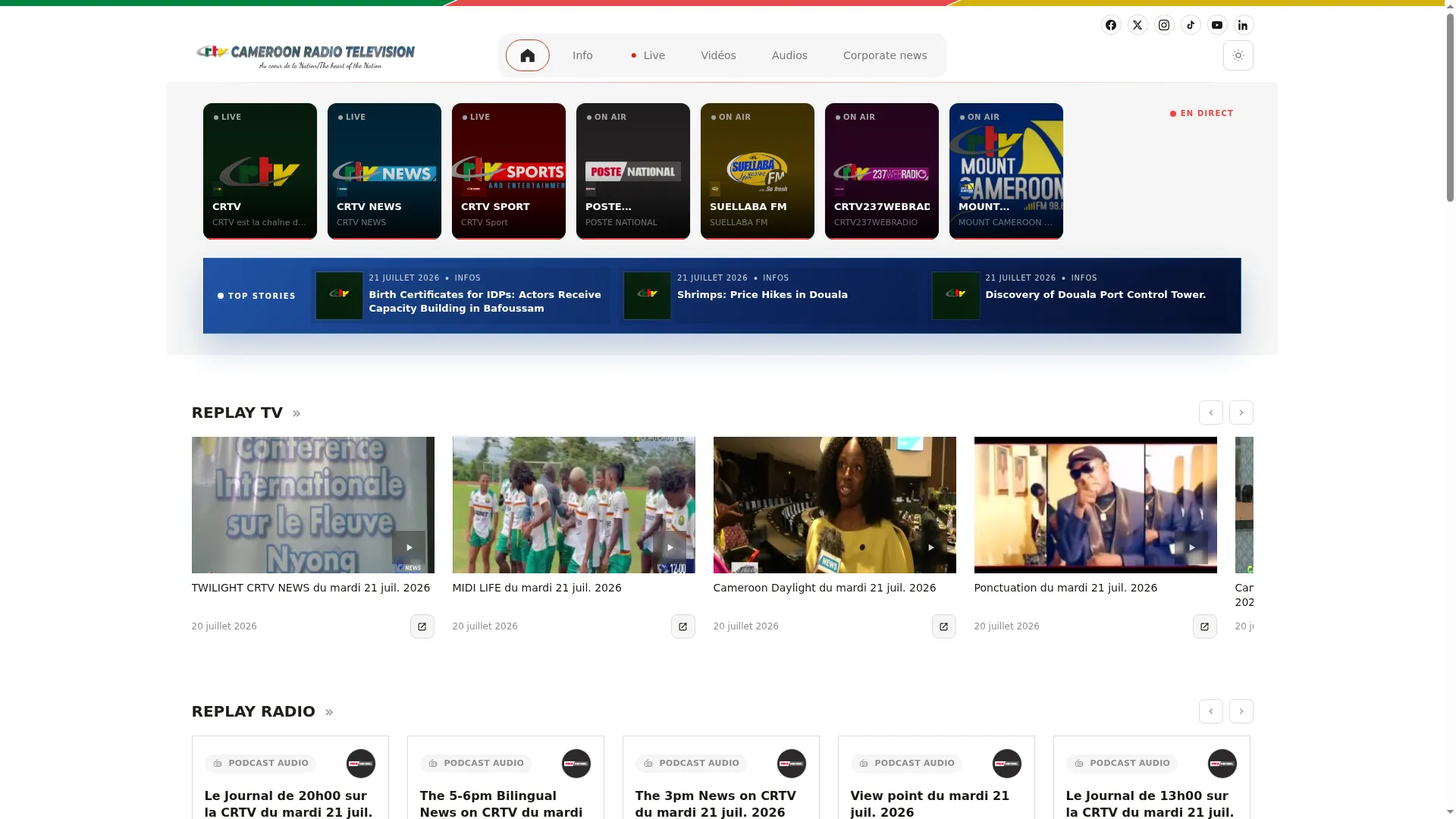This screenshot has width=1456, height=819.
Task: Play Ponctuation video thumbnail
Action: coord(1096,505)
